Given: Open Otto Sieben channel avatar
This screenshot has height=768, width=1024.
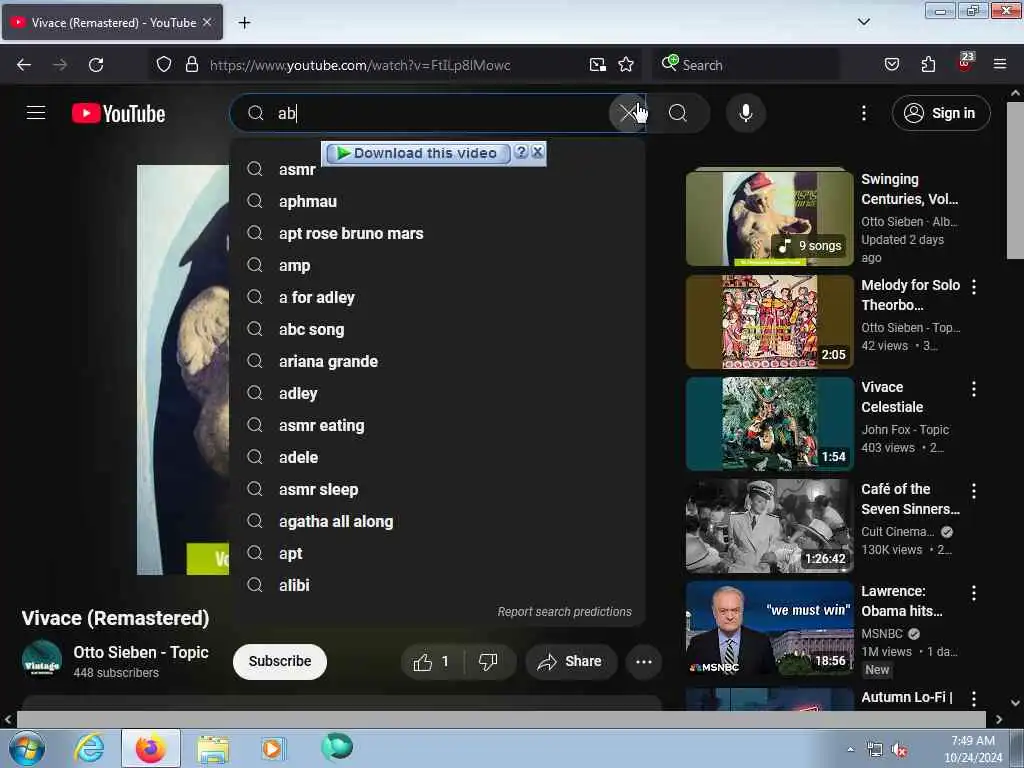Looking at the screenshot, I should coord(42,660).
